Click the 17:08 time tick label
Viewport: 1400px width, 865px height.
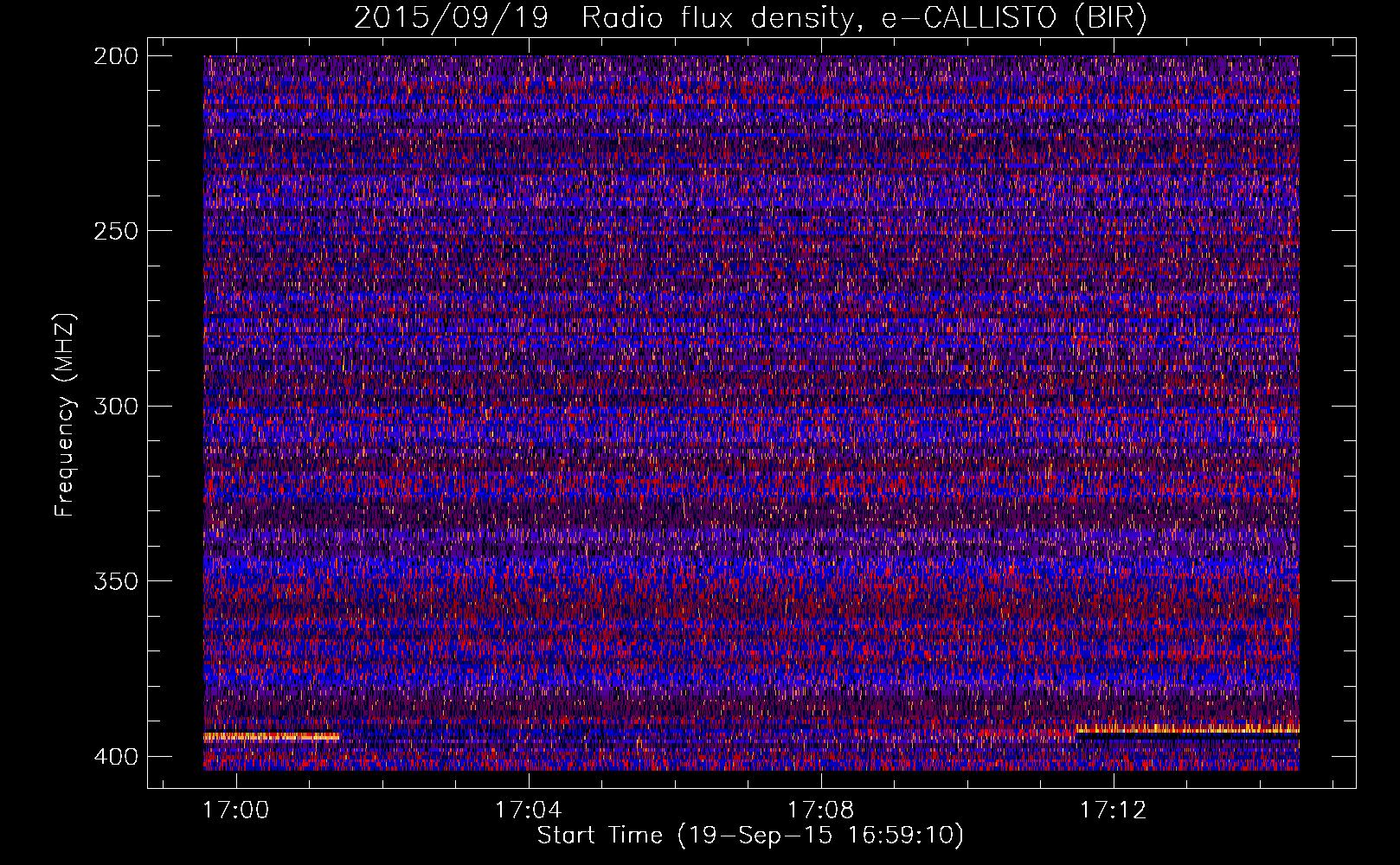point(821,810)
